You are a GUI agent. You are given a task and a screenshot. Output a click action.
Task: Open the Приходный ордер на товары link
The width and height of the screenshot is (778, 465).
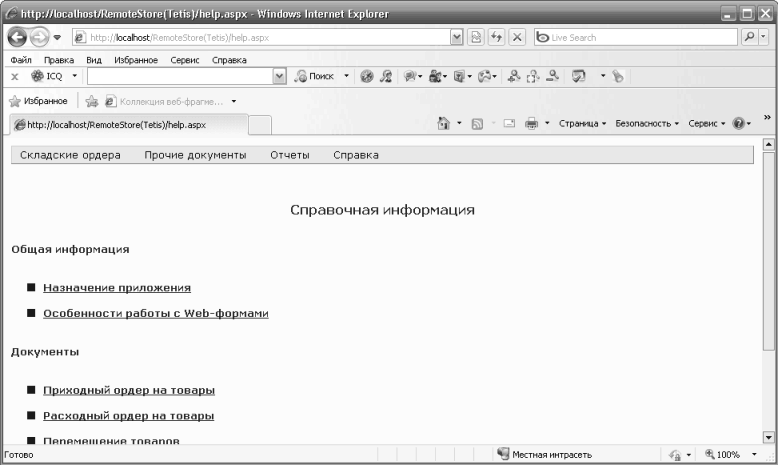click(x=129, y=391)
